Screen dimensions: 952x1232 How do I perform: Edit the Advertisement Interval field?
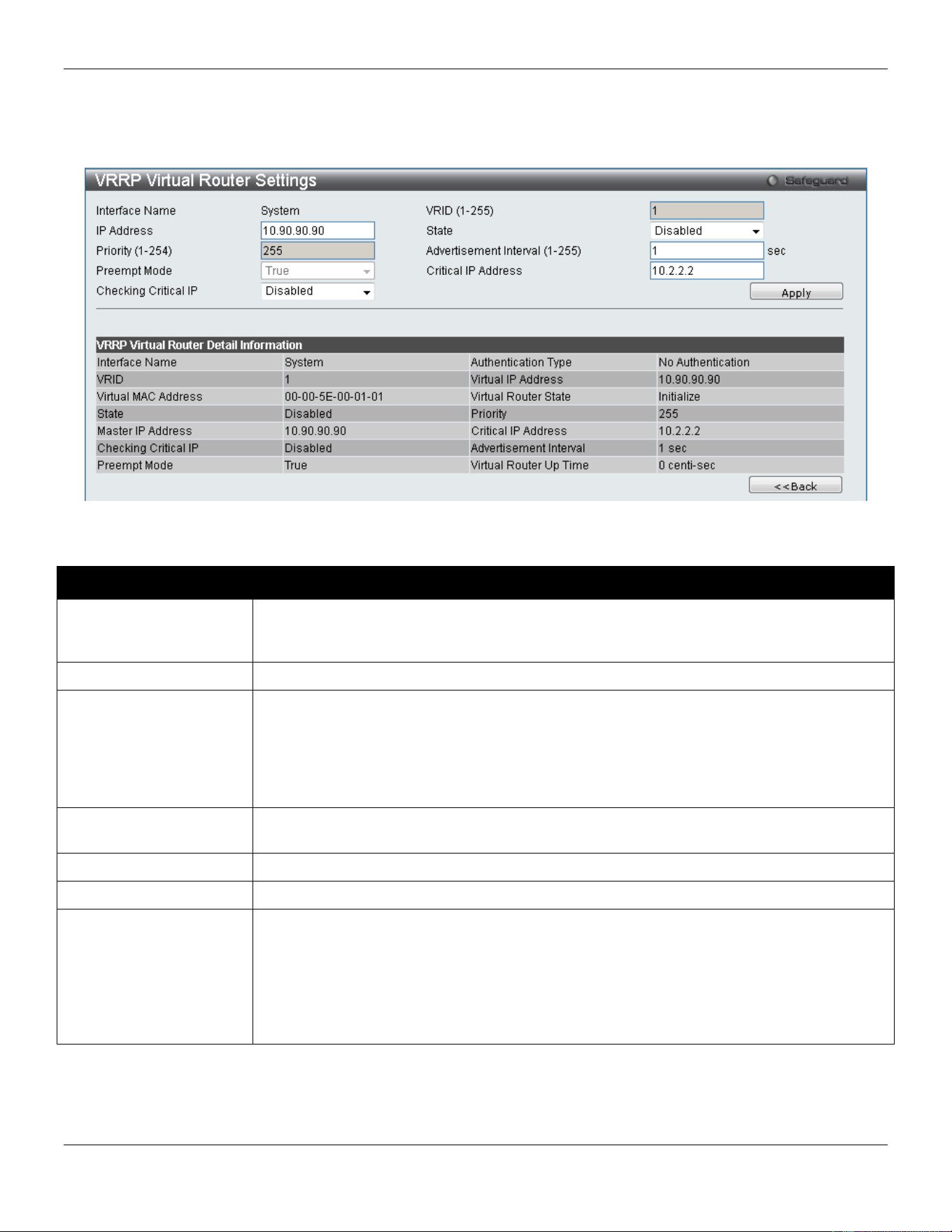tap(706, 250)
